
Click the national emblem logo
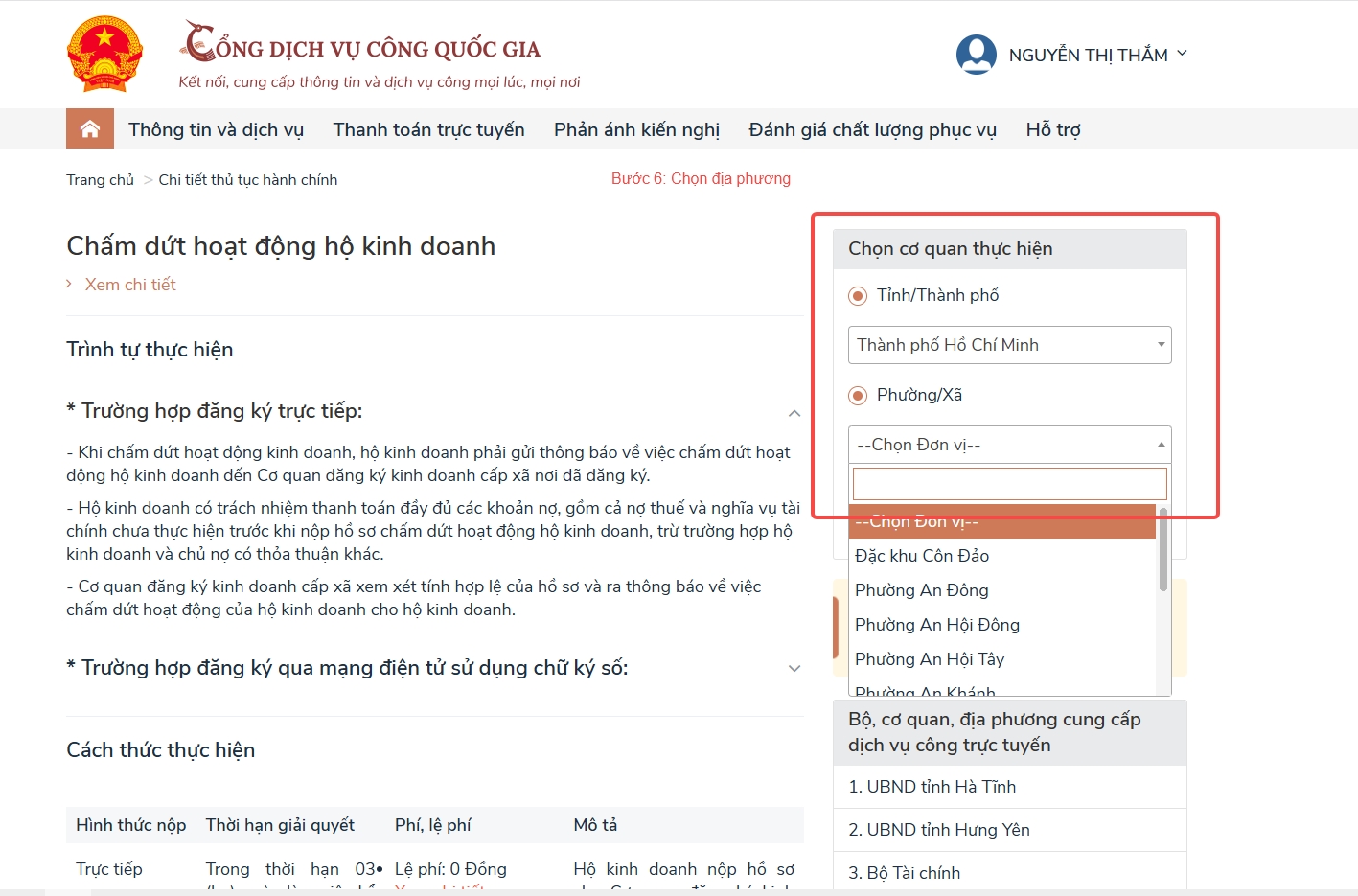104,54
